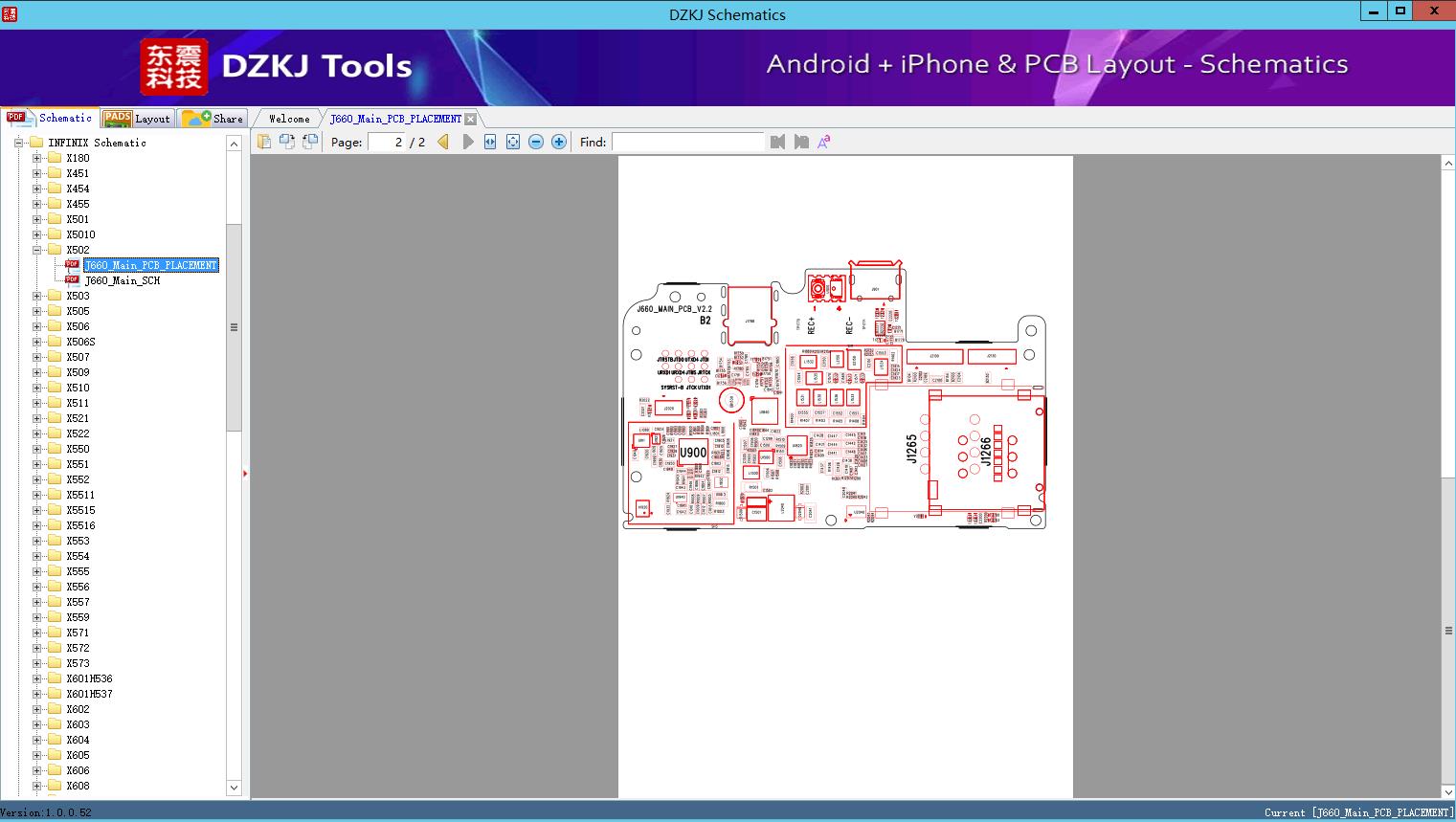Expand the X180 folder

[37, 158]
